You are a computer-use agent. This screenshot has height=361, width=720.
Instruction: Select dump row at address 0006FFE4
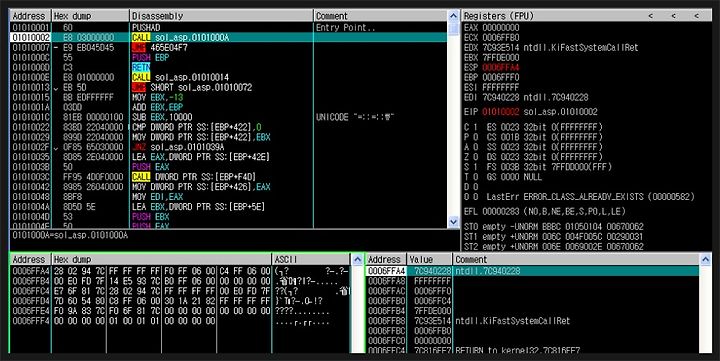181,311
